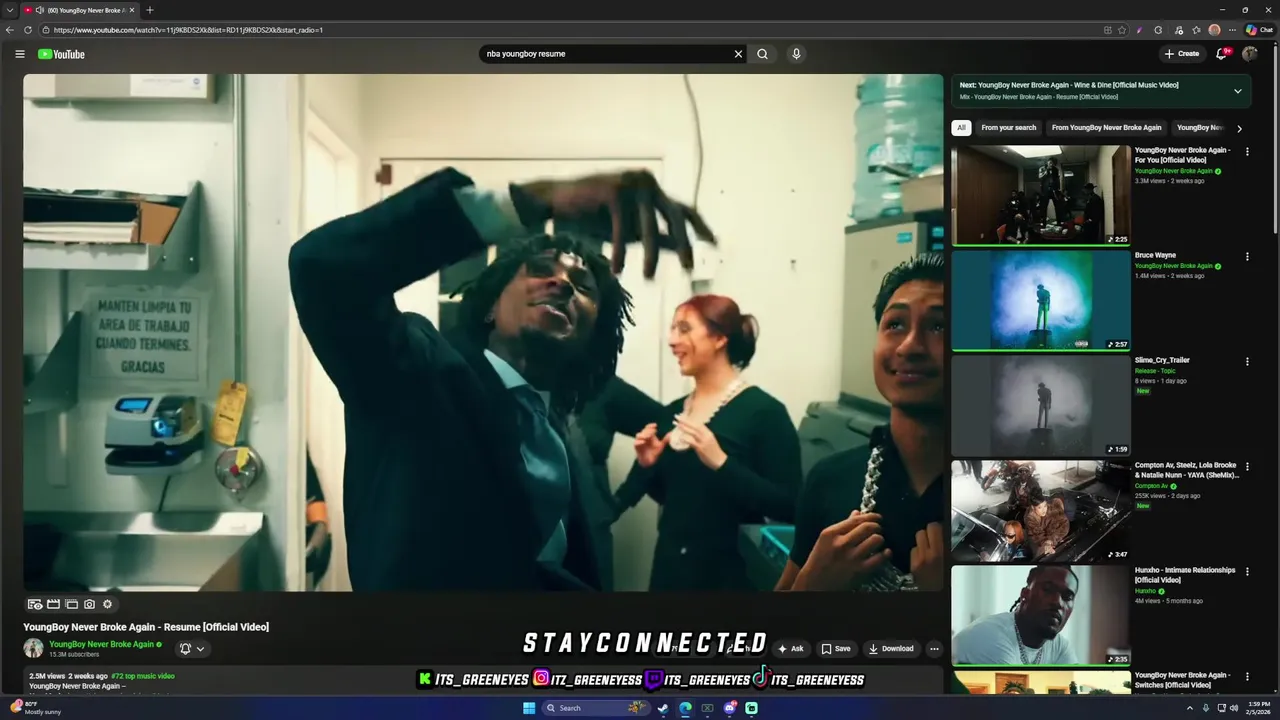
Task: Click the screenshot camera icon under the video
Action: [x=89, y=604]
